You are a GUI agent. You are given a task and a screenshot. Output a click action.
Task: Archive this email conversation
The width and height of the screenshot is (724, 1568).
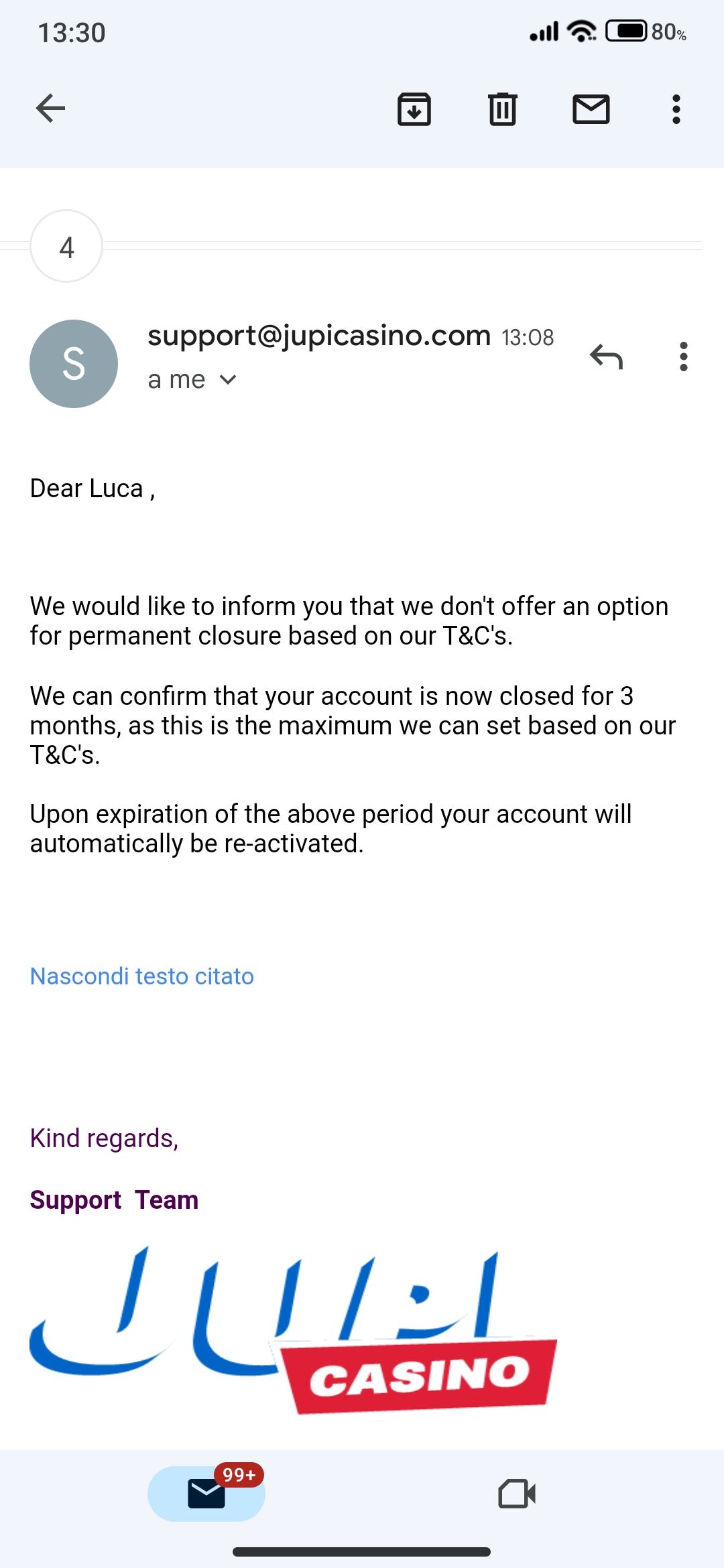point(414,109)
